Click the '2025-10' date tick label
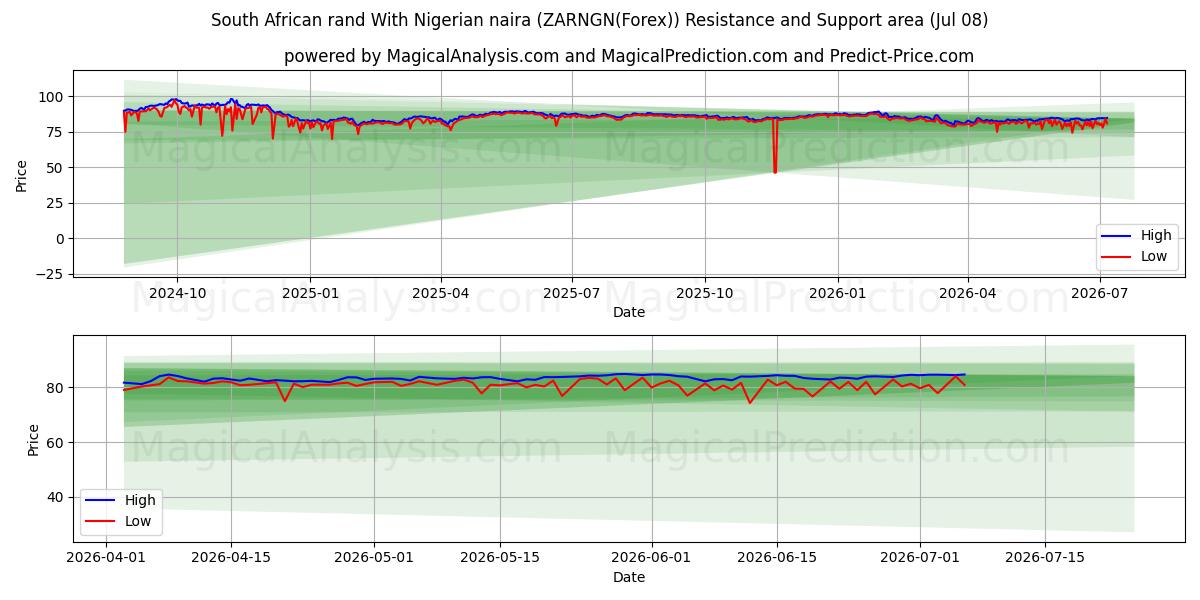Screen dimensions: 1200x600 point(705,293)
